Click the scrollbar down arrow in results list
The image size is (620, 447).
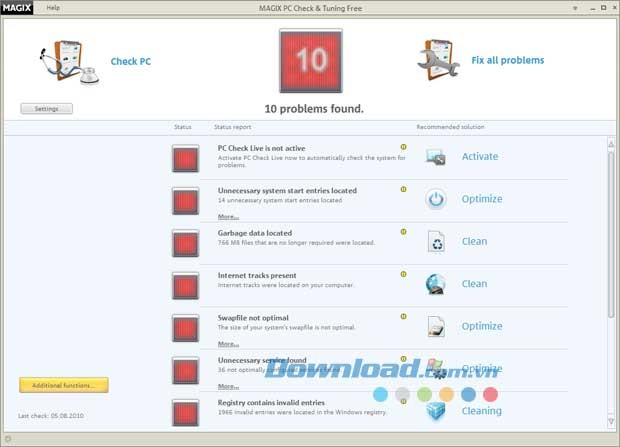pyautogui.click(x=611, y=421)
